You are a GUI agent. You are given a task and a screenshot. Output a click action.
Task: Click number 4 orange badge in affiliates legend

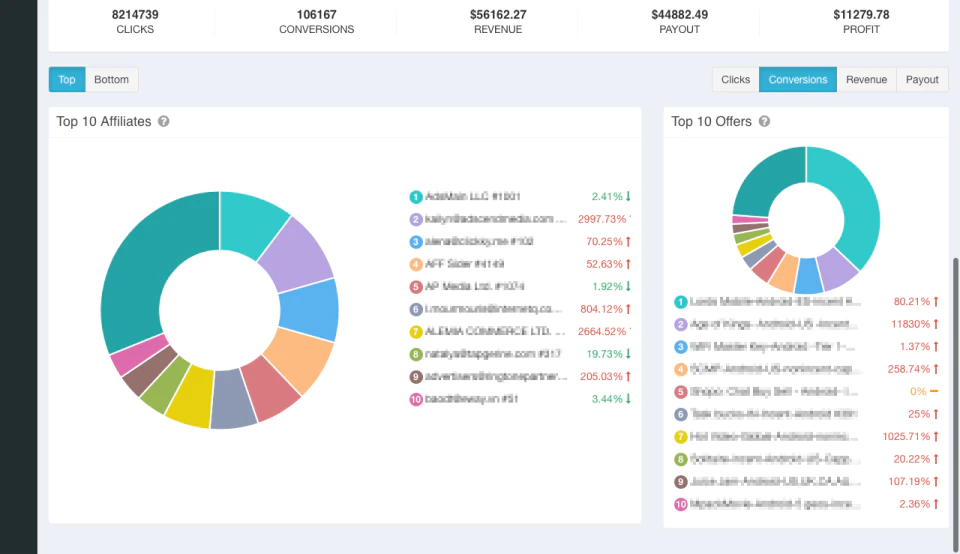[416, 264]
